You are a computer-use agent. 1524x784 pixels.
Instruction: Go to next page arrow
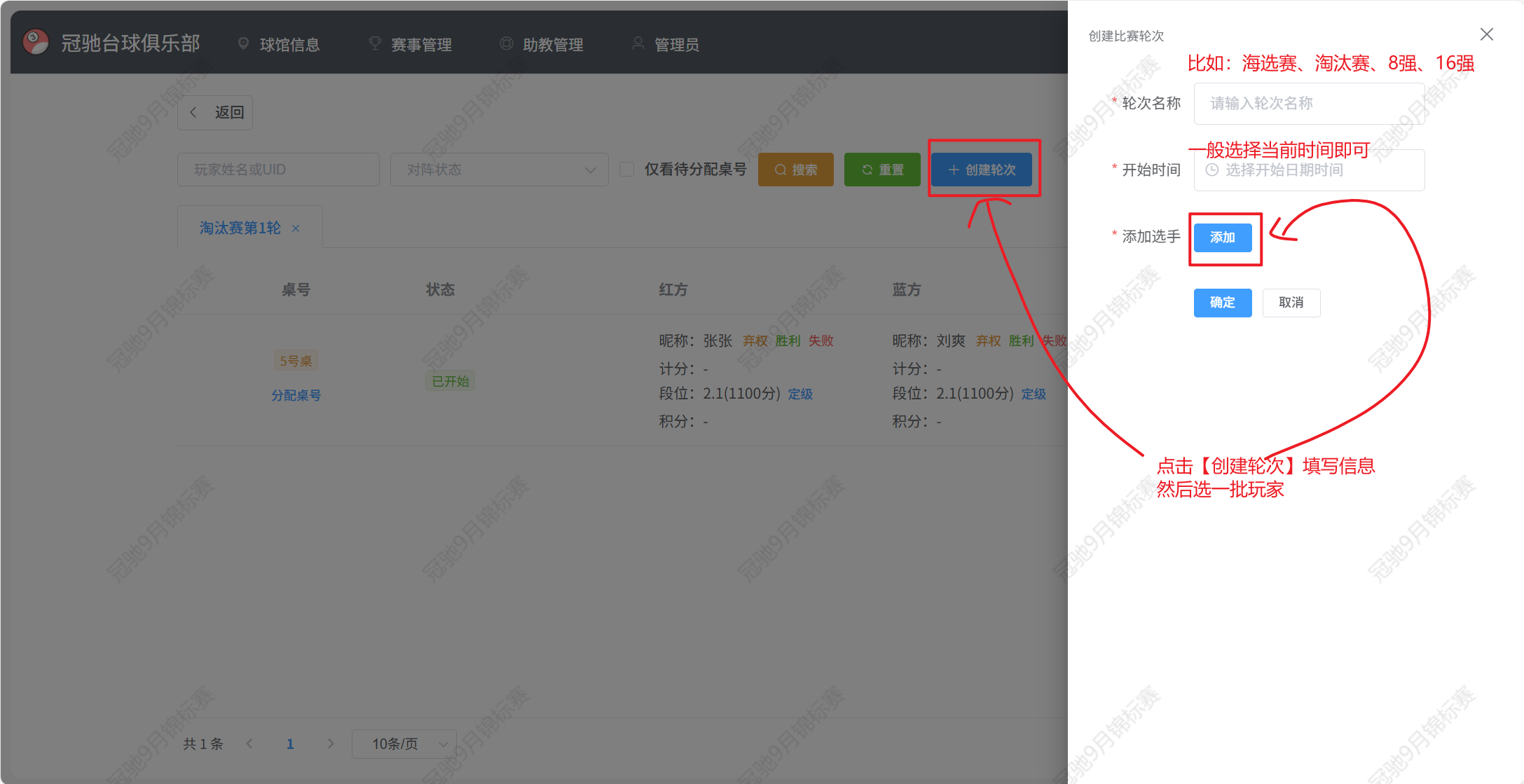(331, 743)
